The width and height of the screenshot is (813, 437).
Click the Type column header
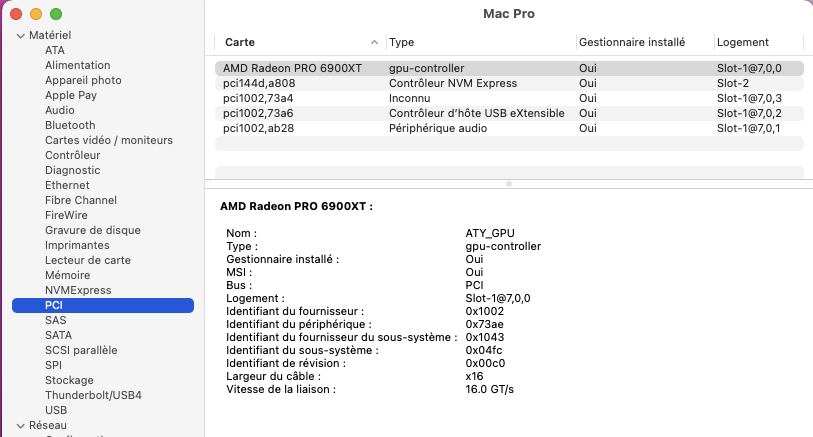[x=480, y=42]
